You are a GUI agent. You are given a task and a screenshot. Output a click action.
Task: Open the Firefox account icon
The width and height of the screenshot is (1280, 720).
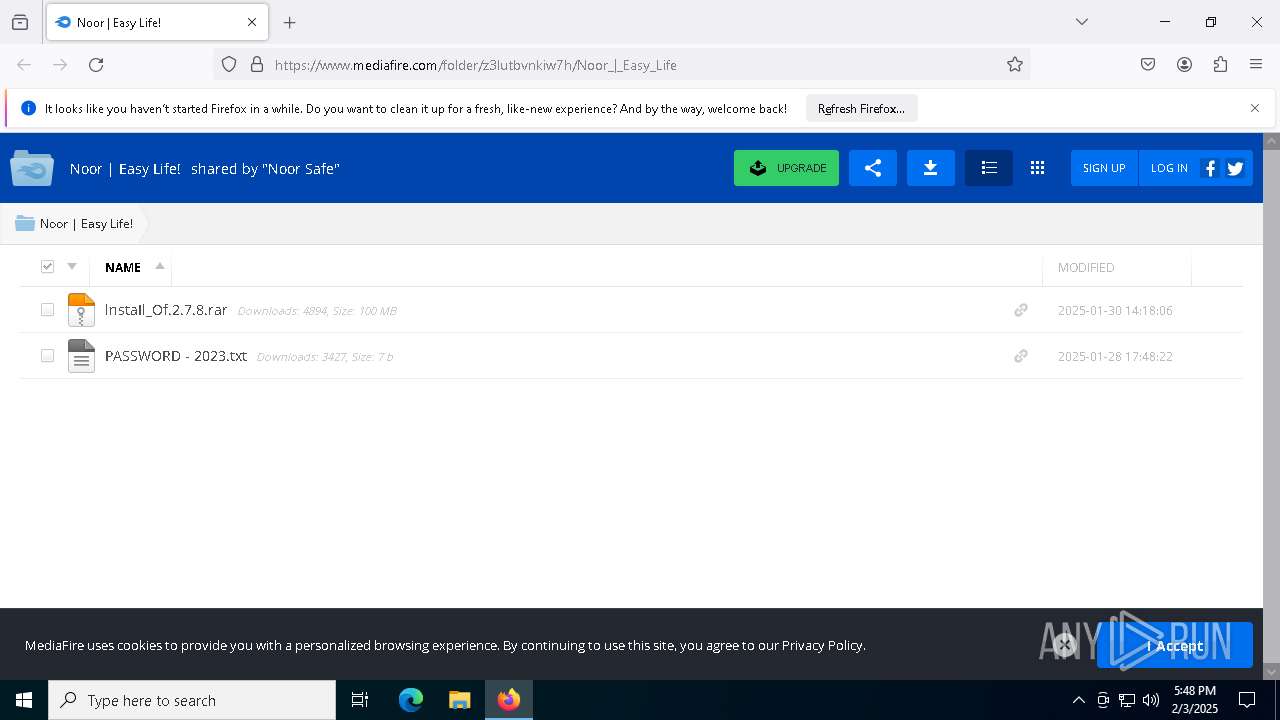tap(1184, 65)
